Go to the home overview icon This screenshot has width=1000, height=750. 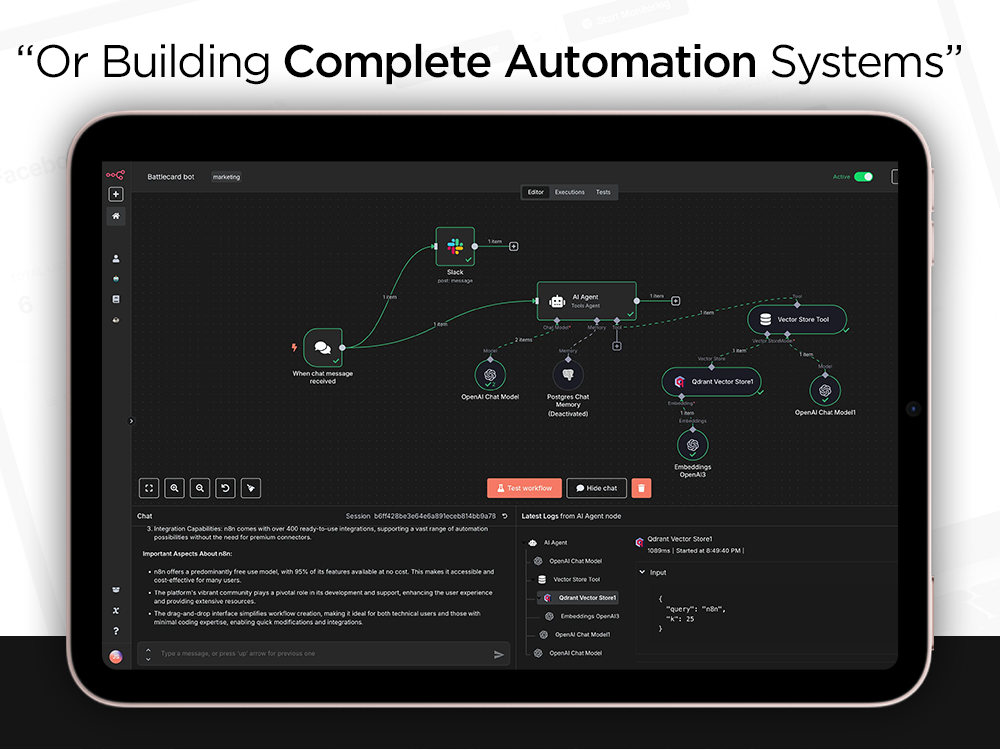click(x=115, y=216)
